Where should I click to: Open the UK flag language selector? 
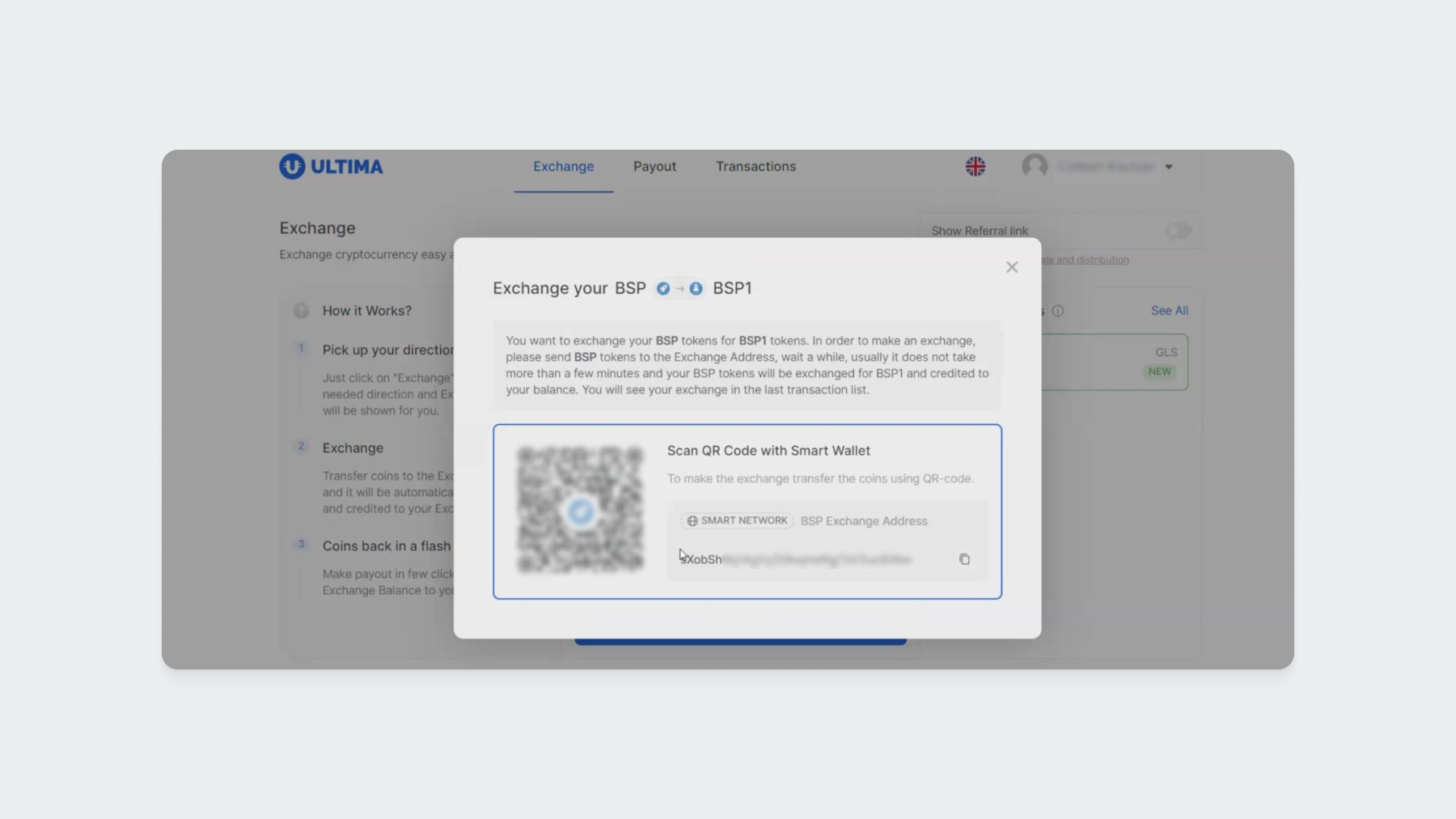point(976,167)
